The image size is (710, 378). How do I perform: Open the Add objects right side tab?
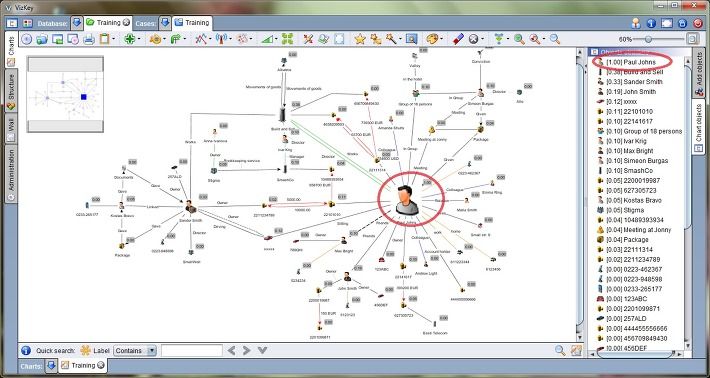point(698,73)
